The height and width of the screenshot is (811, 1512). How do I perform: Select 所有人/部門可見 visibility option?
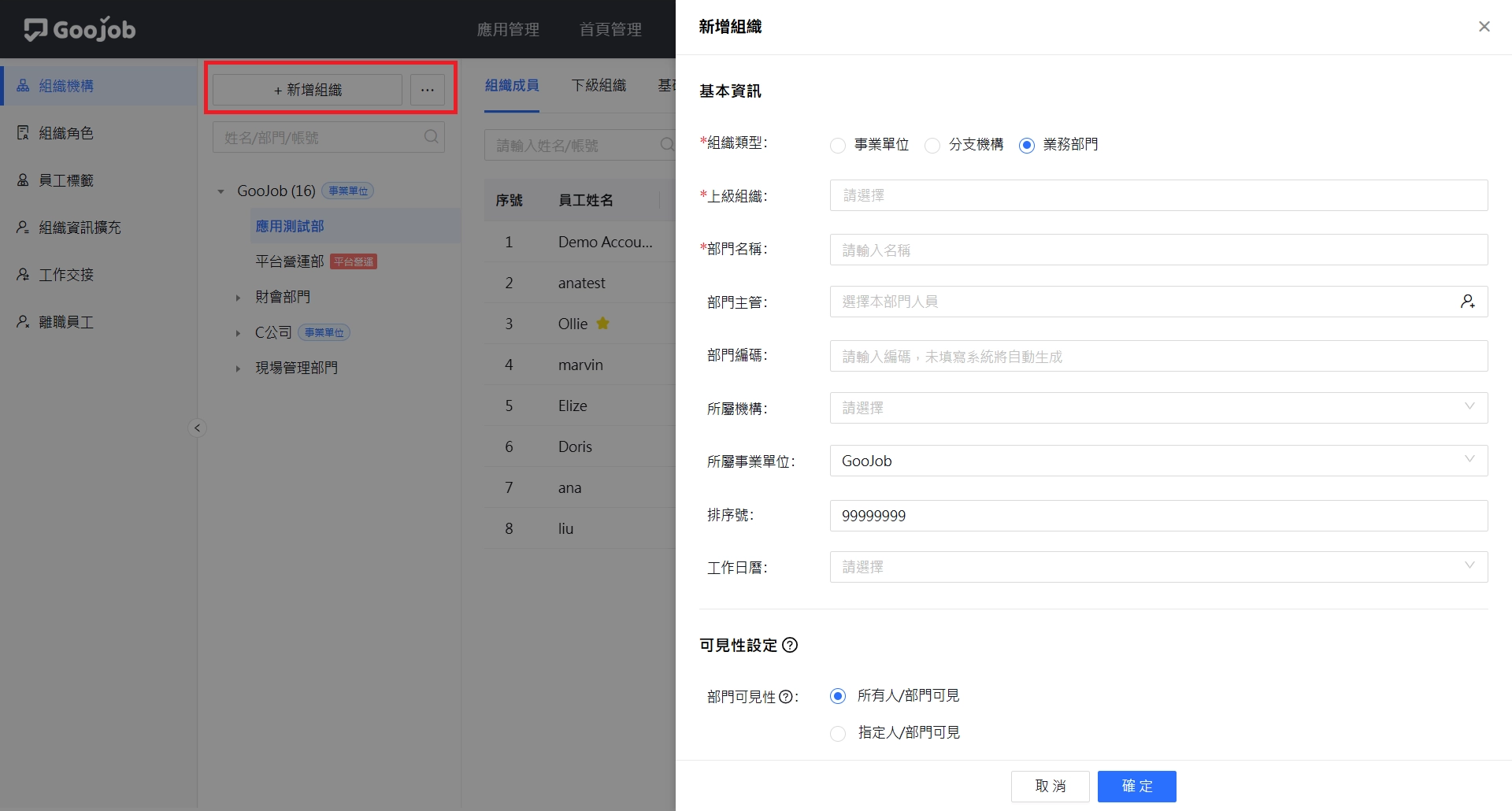[x=838, y=696]
